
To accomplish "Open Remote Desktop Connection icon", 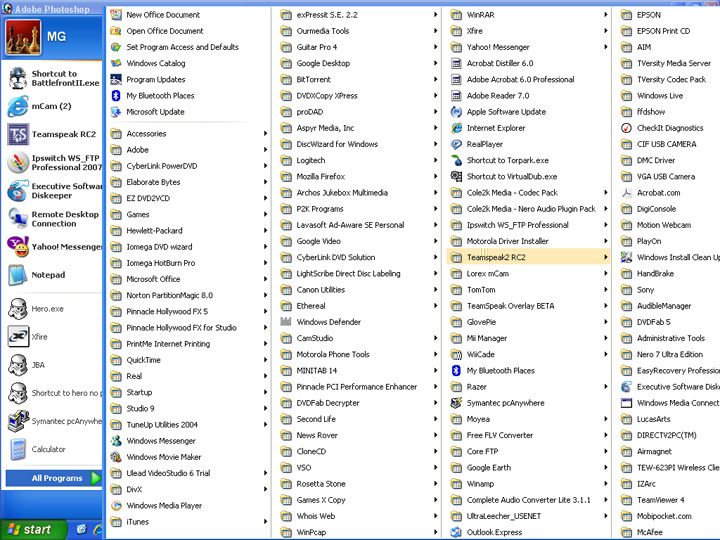I will coord(18,219).
